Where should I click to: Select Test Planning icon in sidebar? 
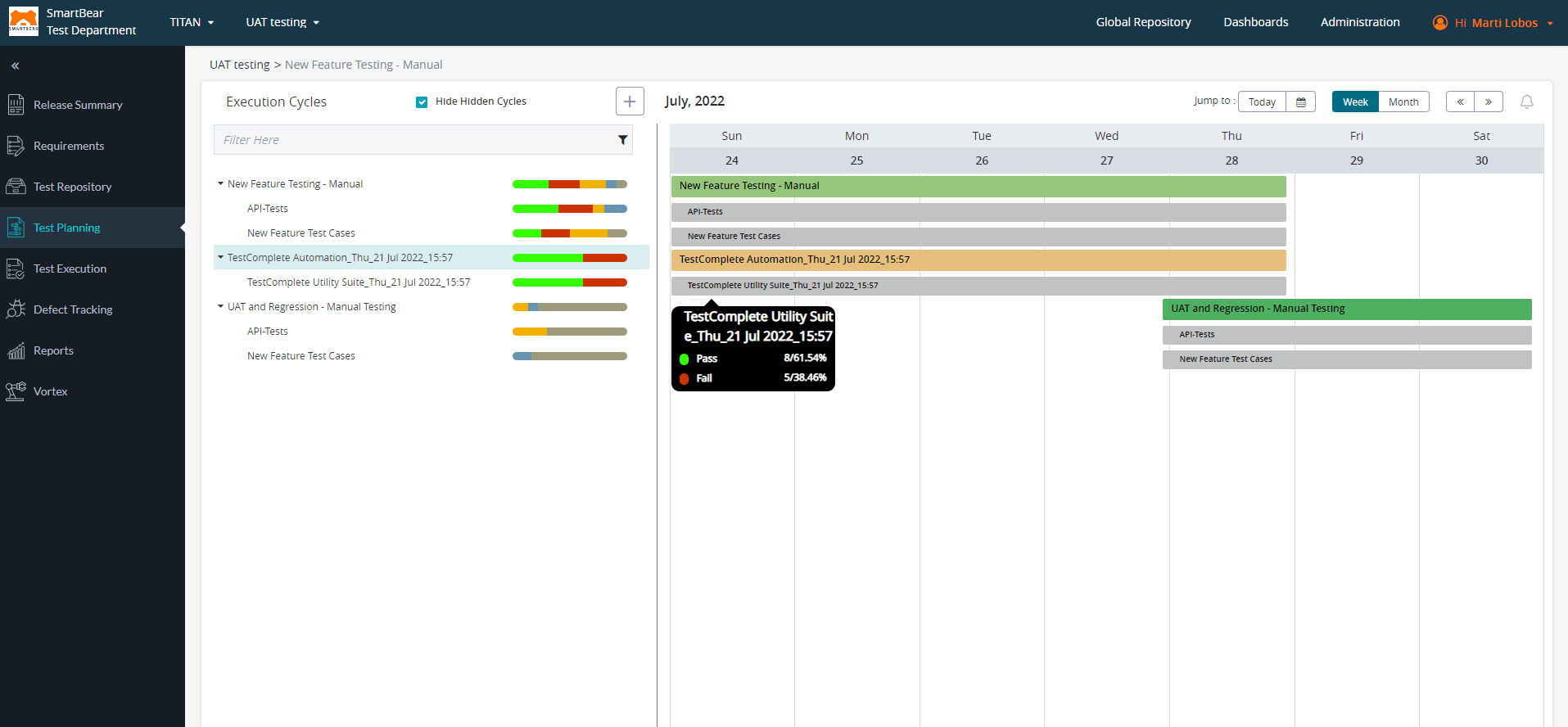pyautogui.click(x=16, y=228)
